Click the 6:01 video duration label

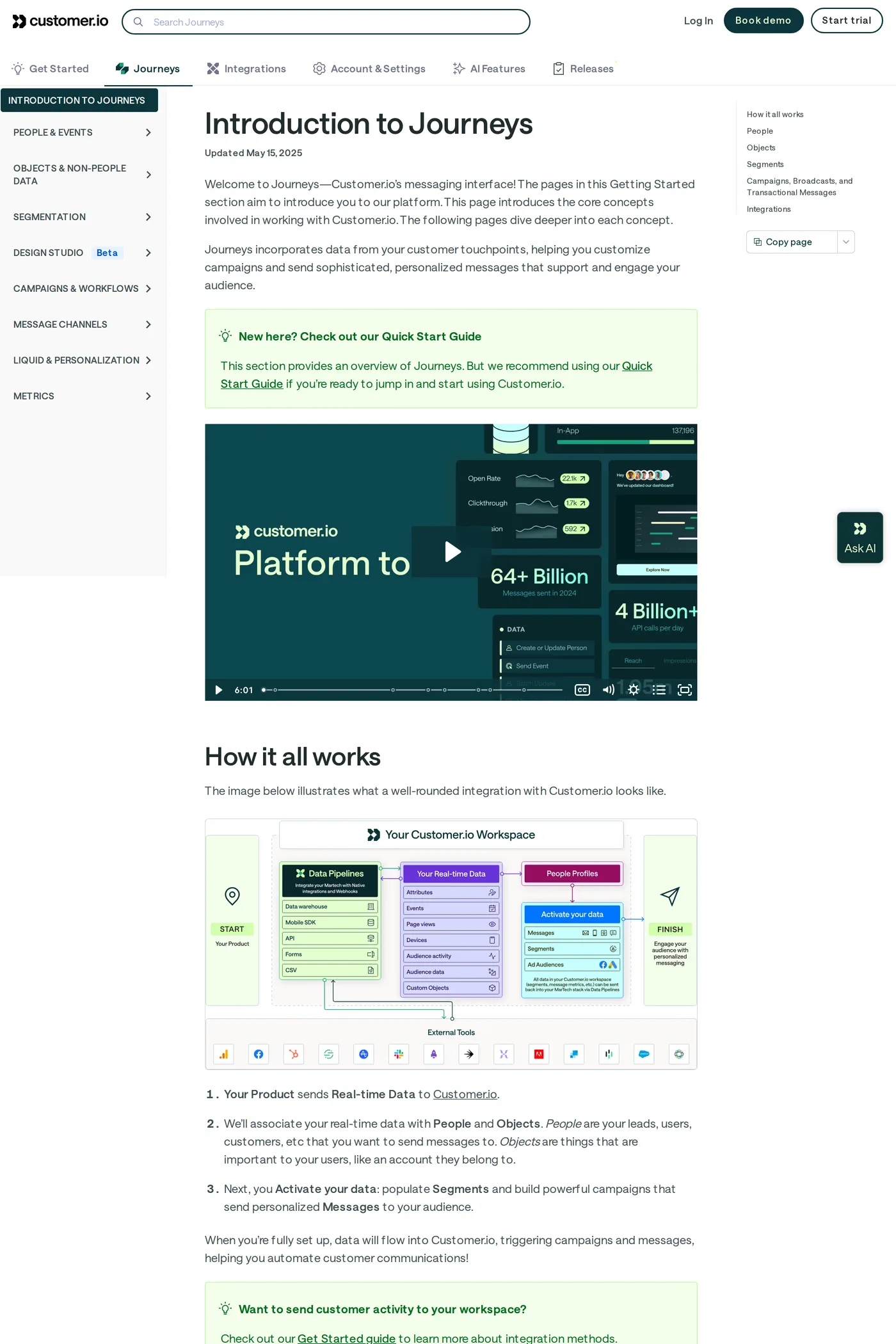244,690
